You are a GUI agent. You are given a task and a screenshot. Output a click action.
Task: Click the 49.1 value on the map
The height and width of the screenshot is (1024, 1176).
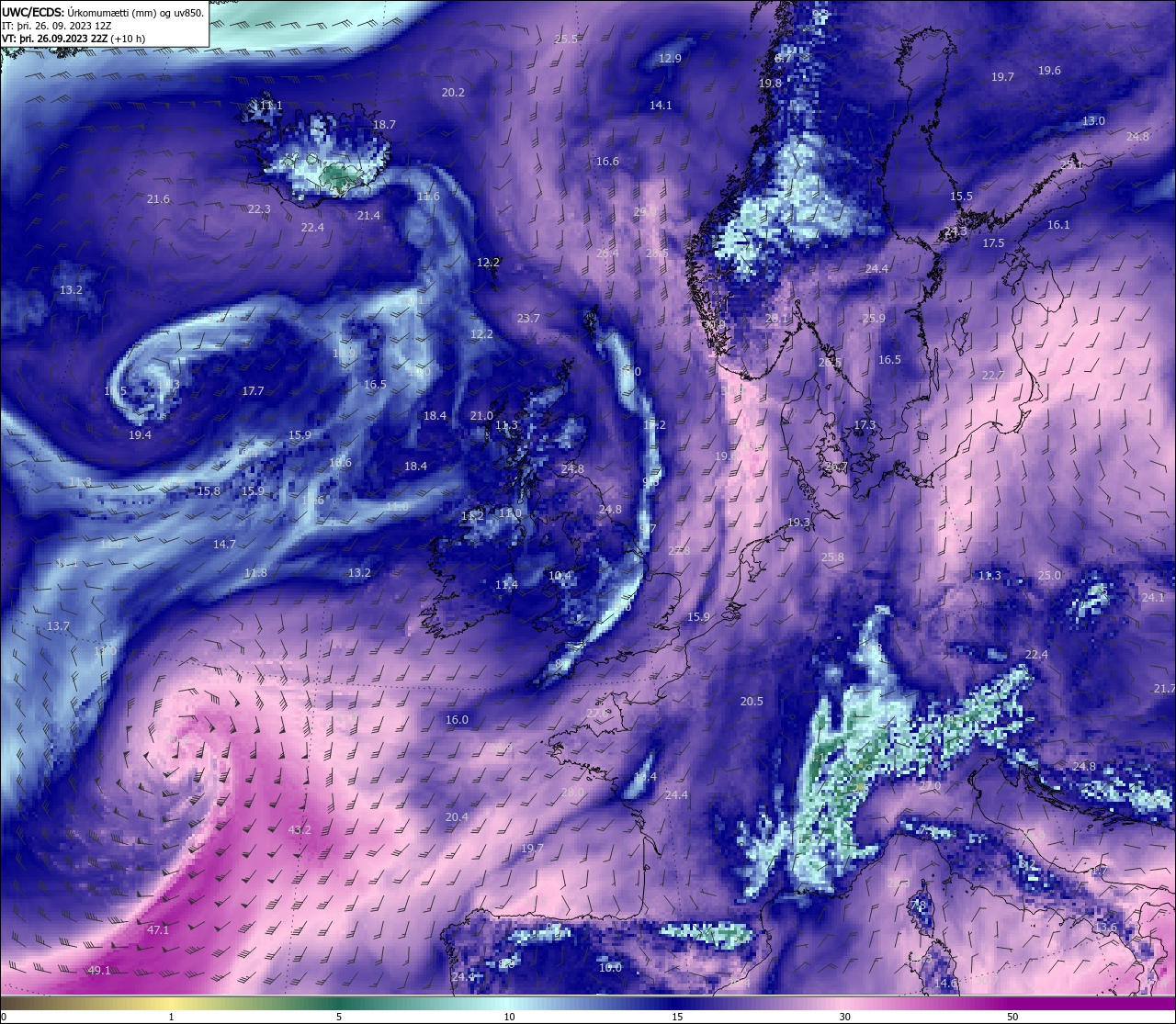coord(99,970)
